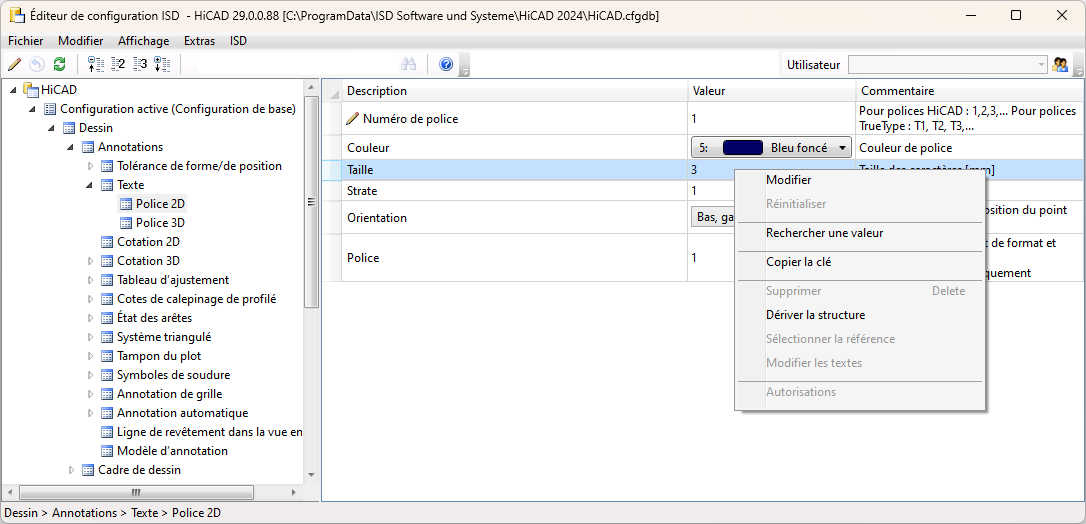Screen dimensions: 1086x524
Task: Click the Valeur column header
Action: [x=772, y=91]
